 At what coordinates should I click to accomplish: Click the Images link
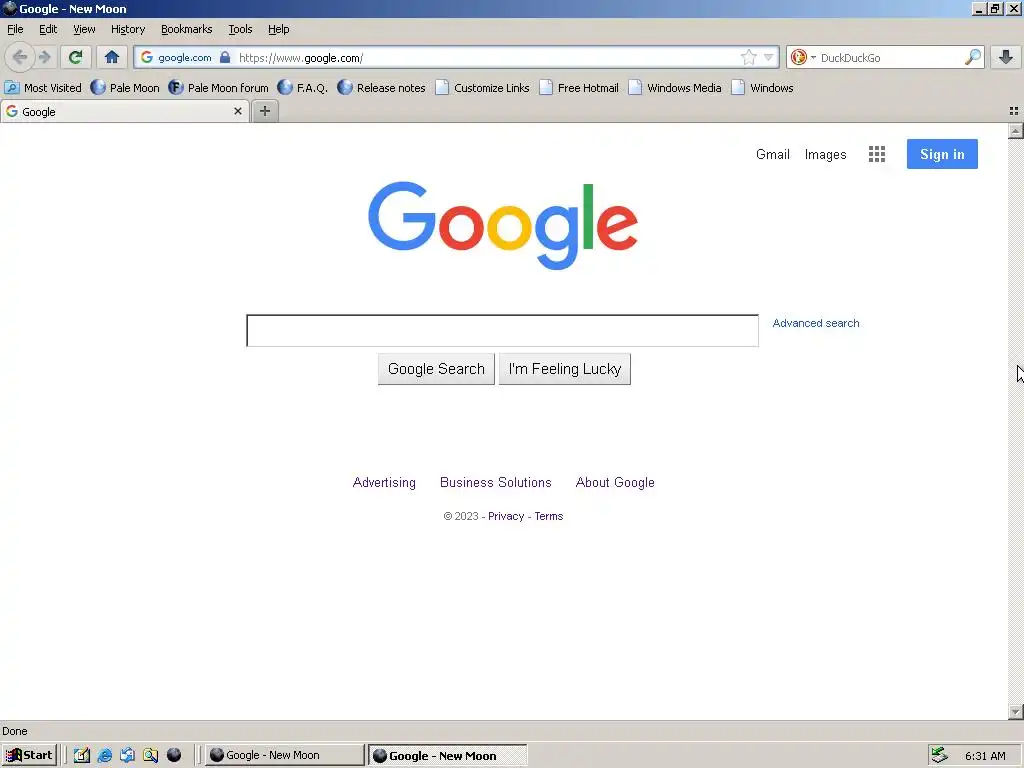825,154
